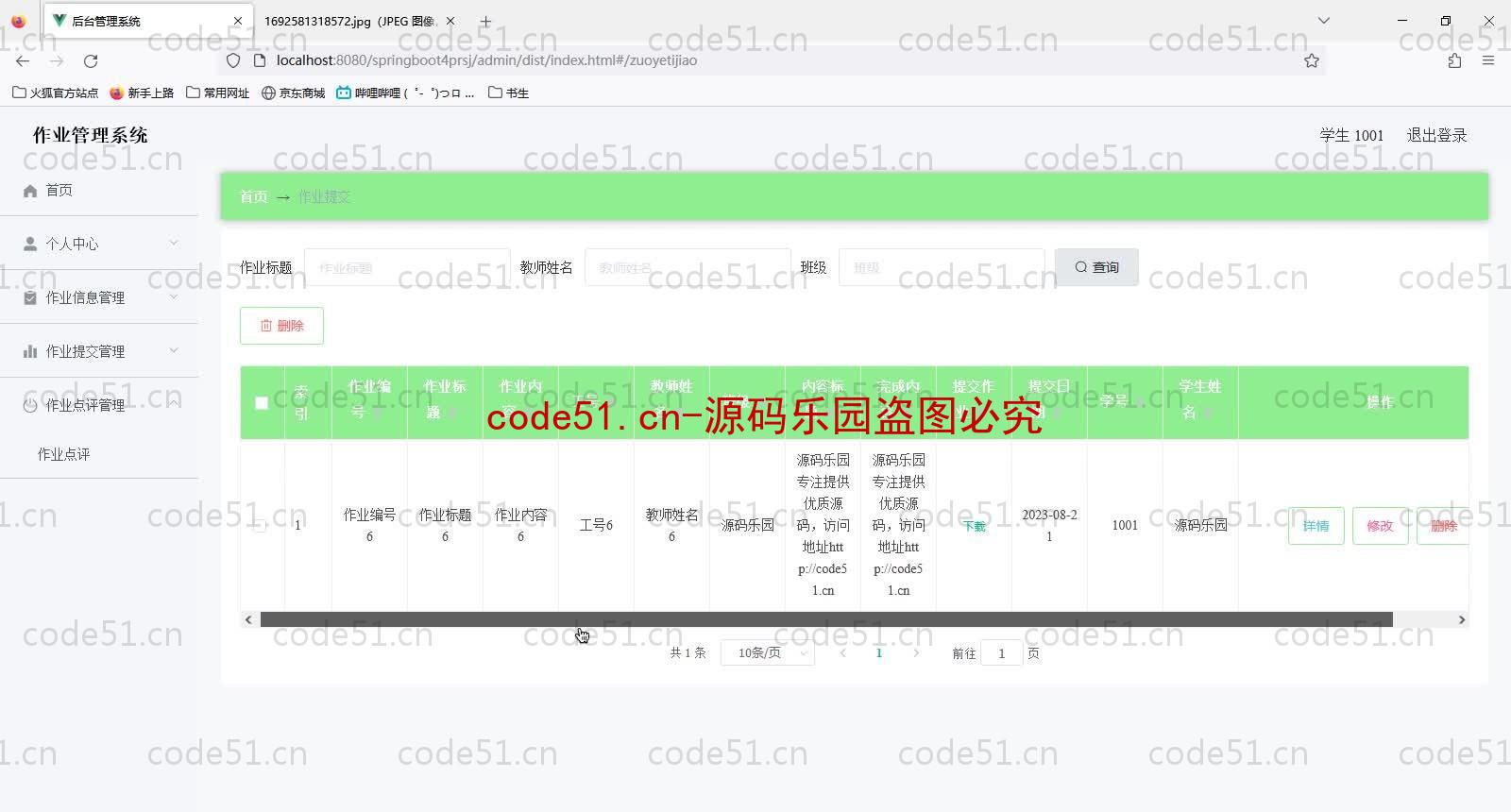Screen dimensions: 1511x812
Task: Open the 10条/页 page size dropdown
Action: tap(767, 652)
